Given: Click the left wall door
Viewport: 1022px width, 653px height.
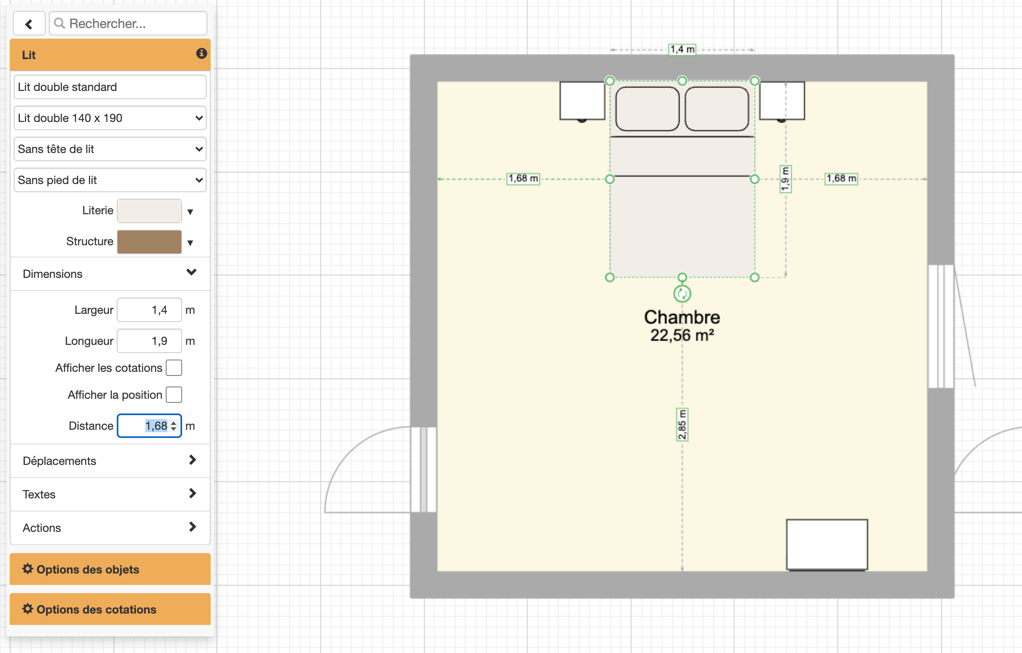Looking at the screenshot, I should coord(423,469).
